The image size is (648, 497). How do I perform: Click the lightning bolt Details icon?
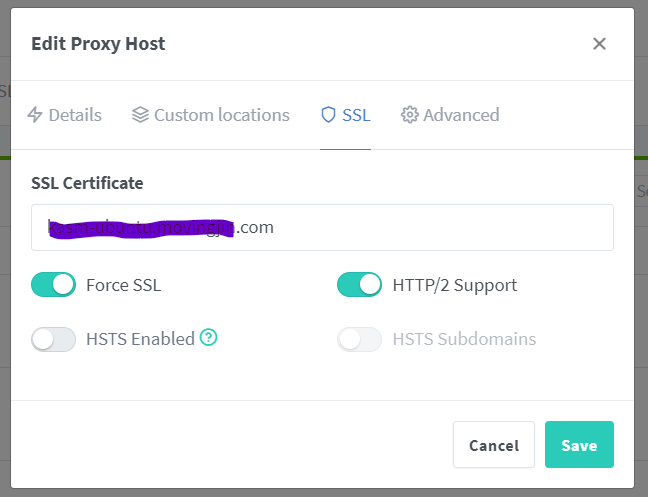click(35, 115)
